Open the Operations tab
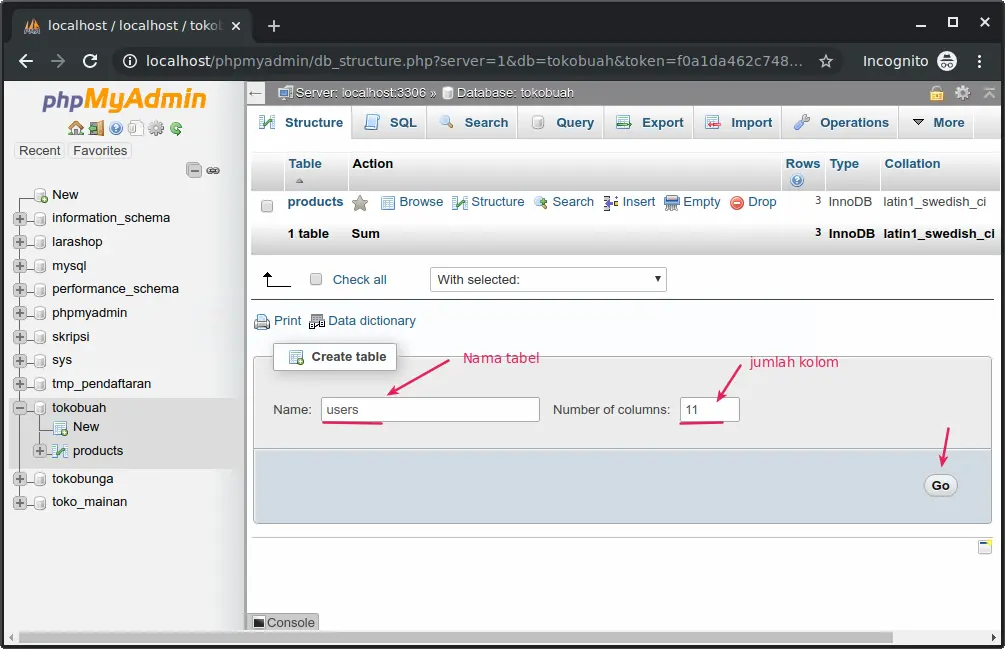This screenshot has width=1005, height=649. (x=841, y=122)
